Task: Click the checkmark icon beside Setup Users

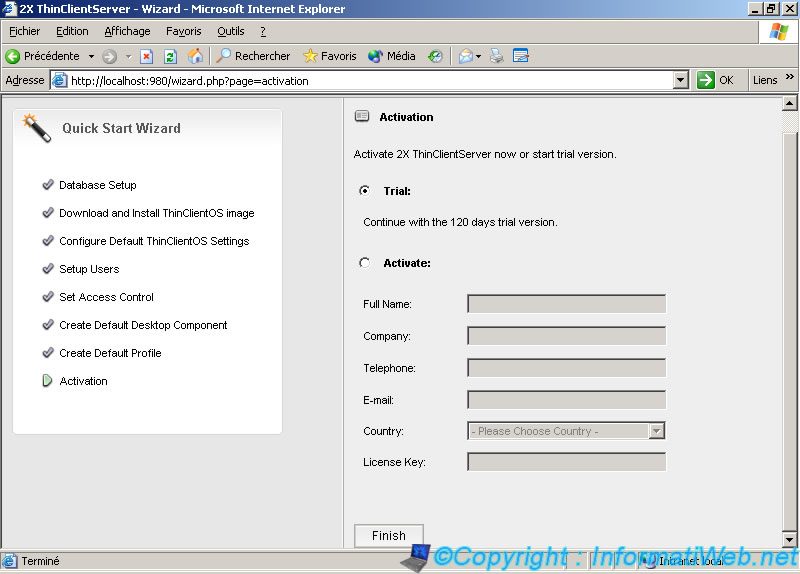Action: tap(48, 268)
